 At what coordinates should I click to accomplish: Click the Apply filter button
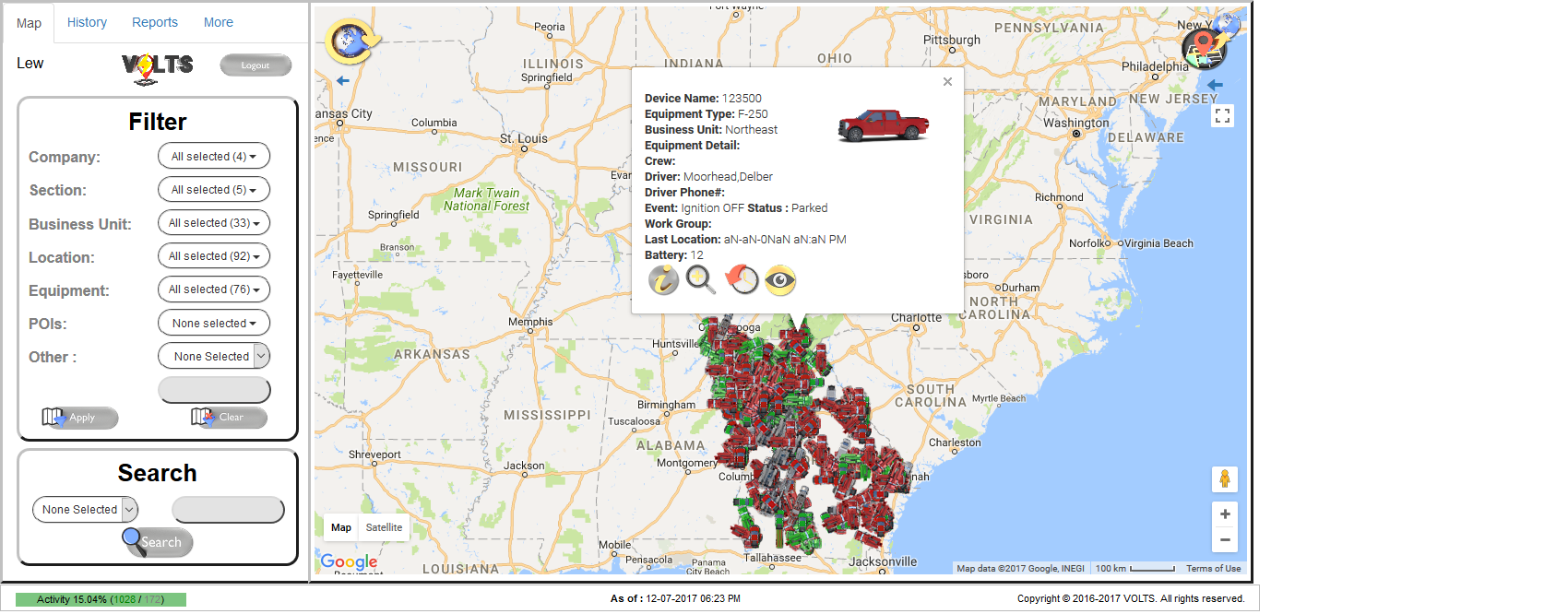80,418
